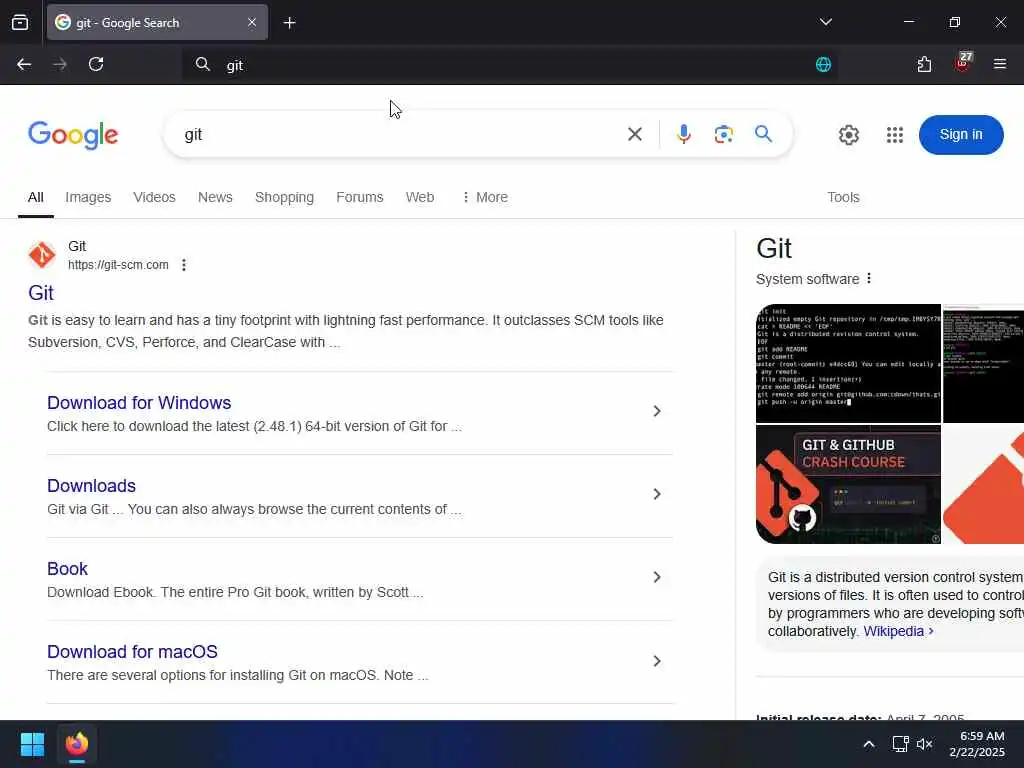
Task: Switch to the Web tab
Action: coord(420,197)
